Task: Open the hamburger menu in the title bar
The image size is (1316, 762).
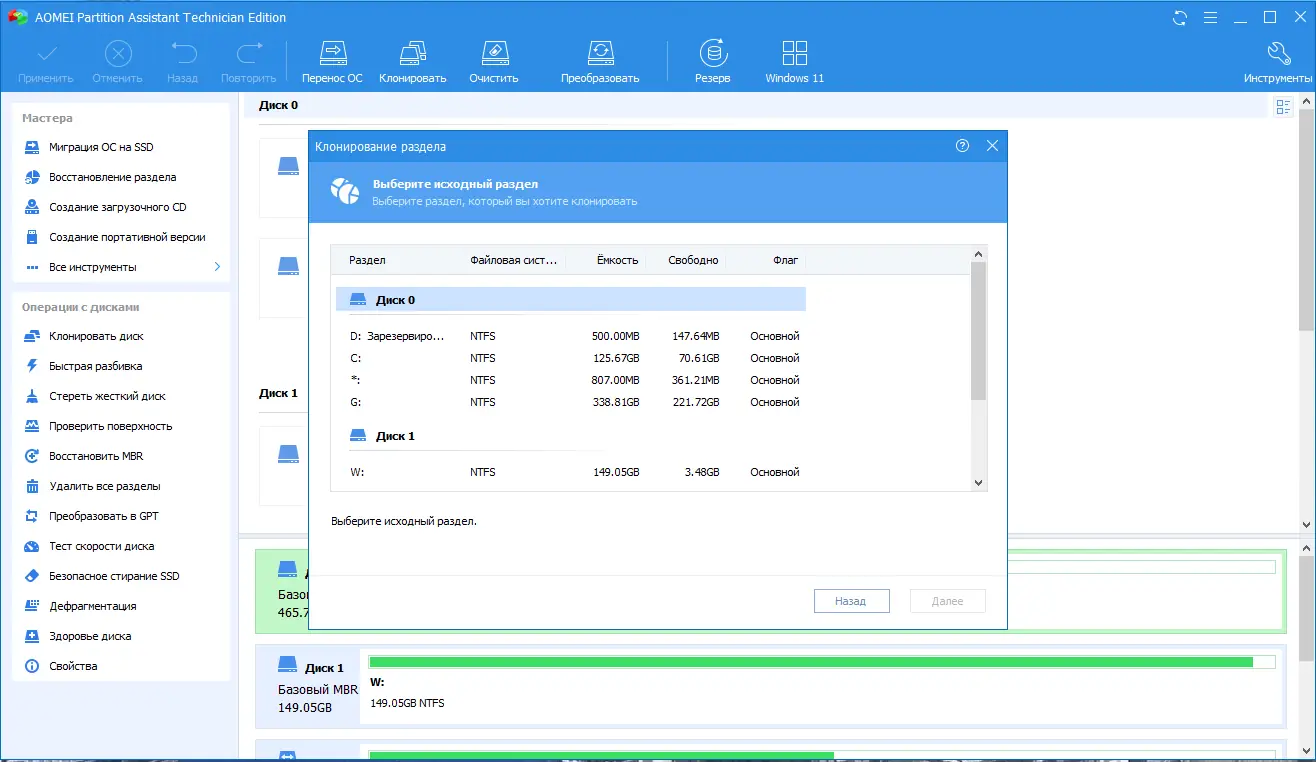Action: pyautogui.click(x=1210, y=17)
